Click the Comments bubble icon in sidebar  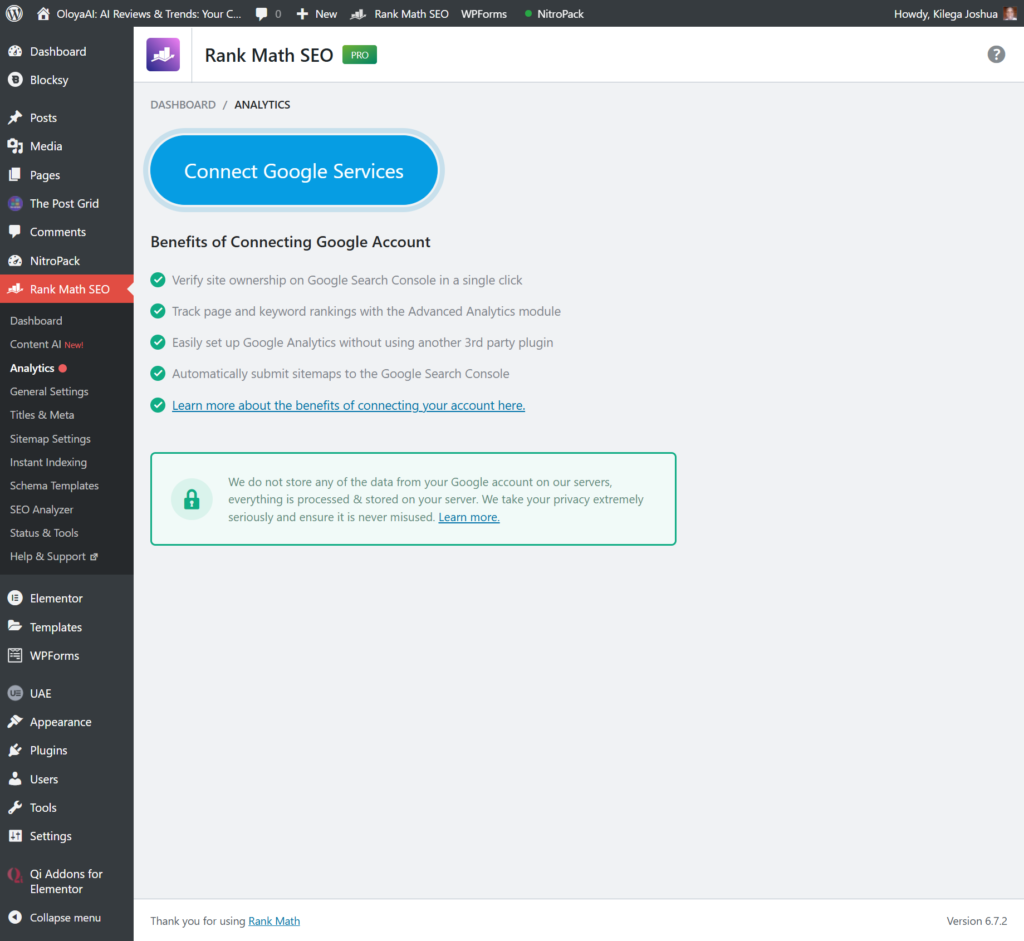(x=15, y=232)
